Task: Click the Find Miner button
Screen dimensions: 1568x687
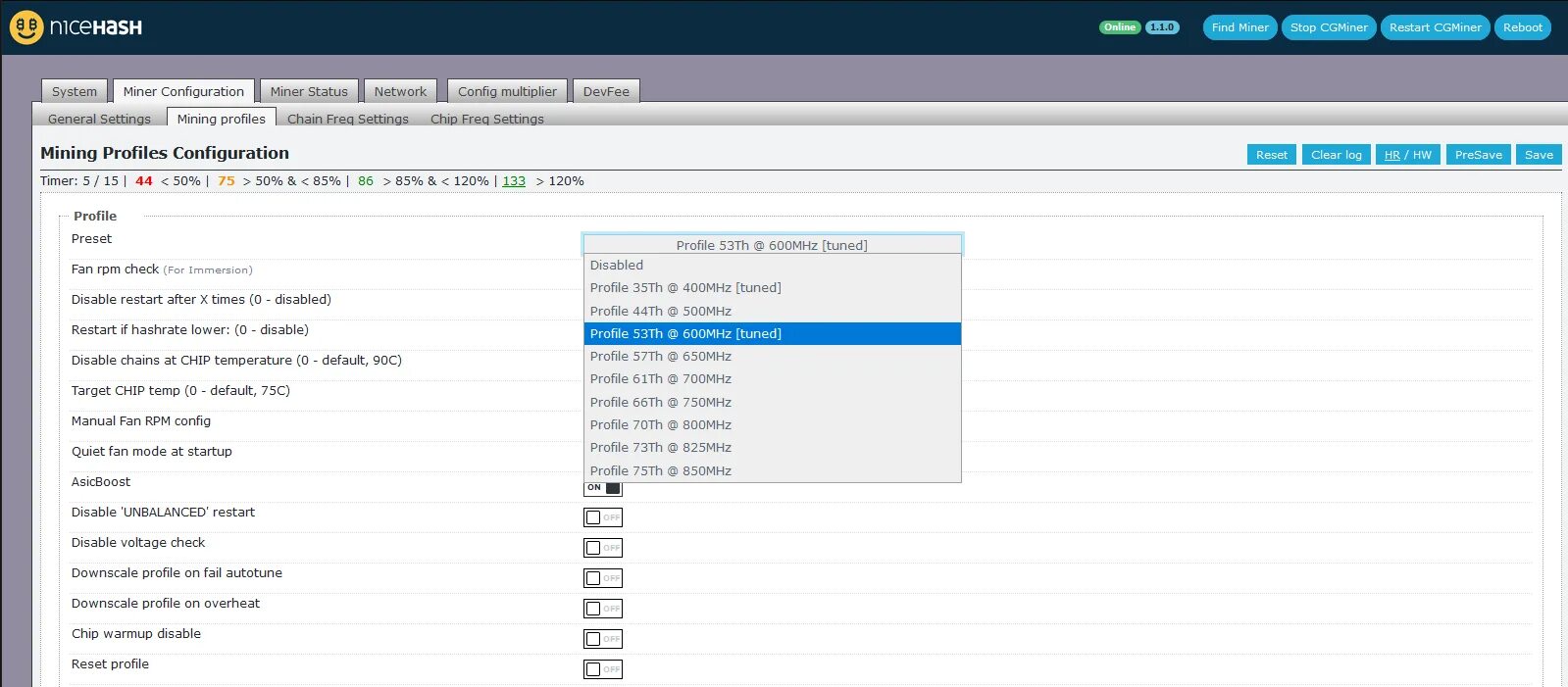Action: click(1239, 27)
